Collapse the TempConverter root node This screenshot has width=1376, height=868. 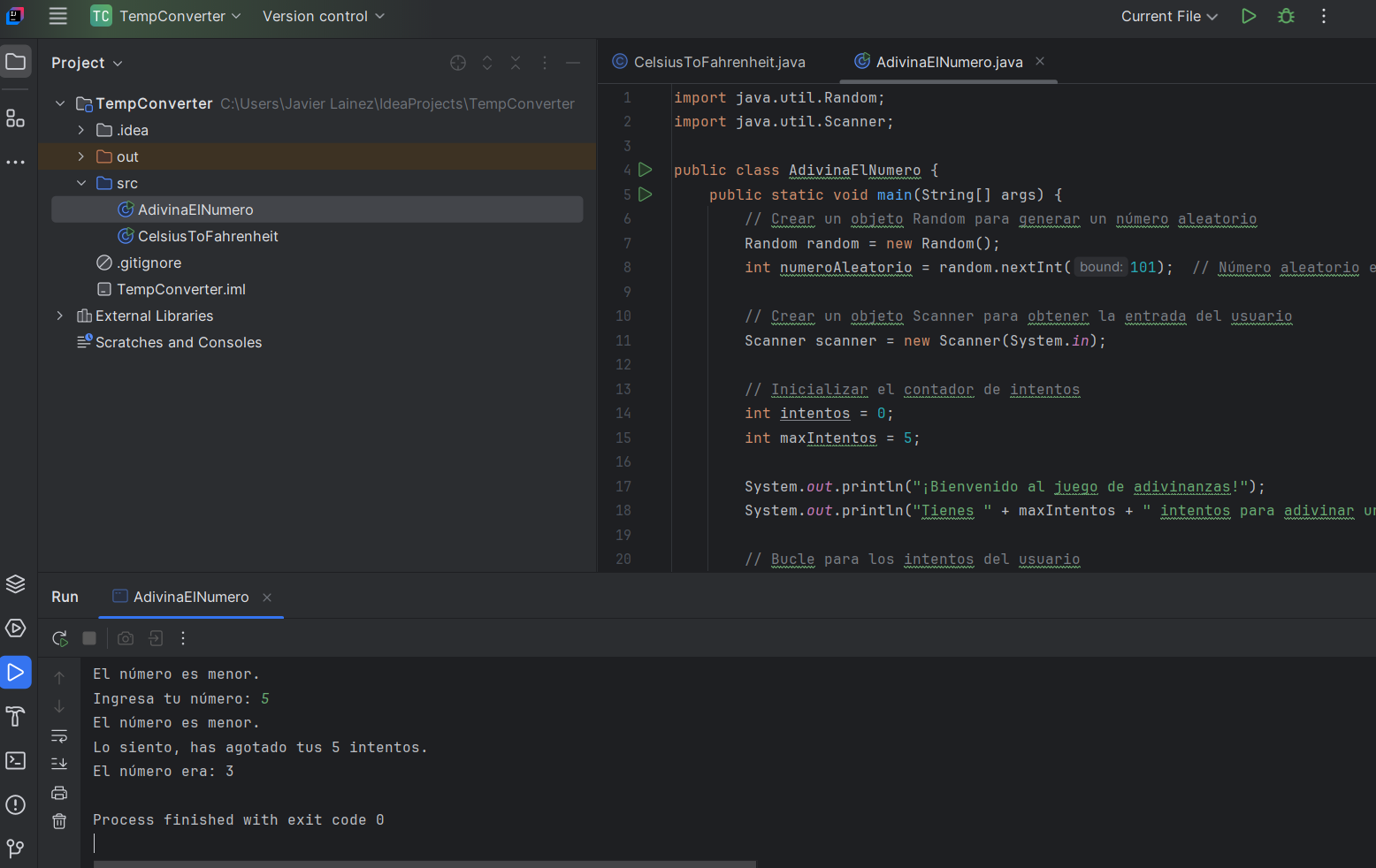tap(60, 103)
